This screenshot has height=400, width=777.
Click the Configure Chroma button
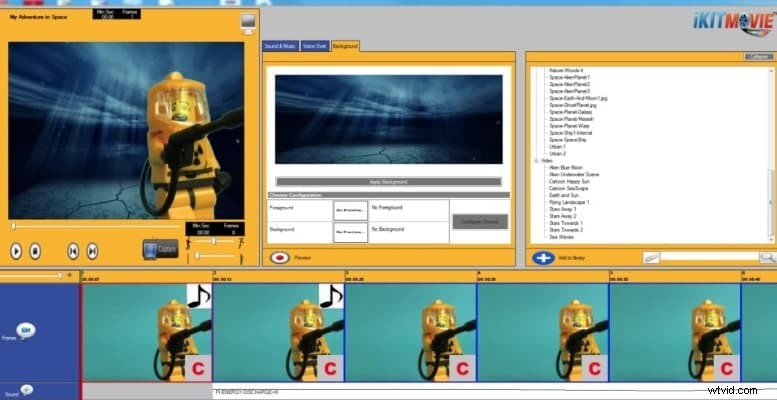pos(480,222)
